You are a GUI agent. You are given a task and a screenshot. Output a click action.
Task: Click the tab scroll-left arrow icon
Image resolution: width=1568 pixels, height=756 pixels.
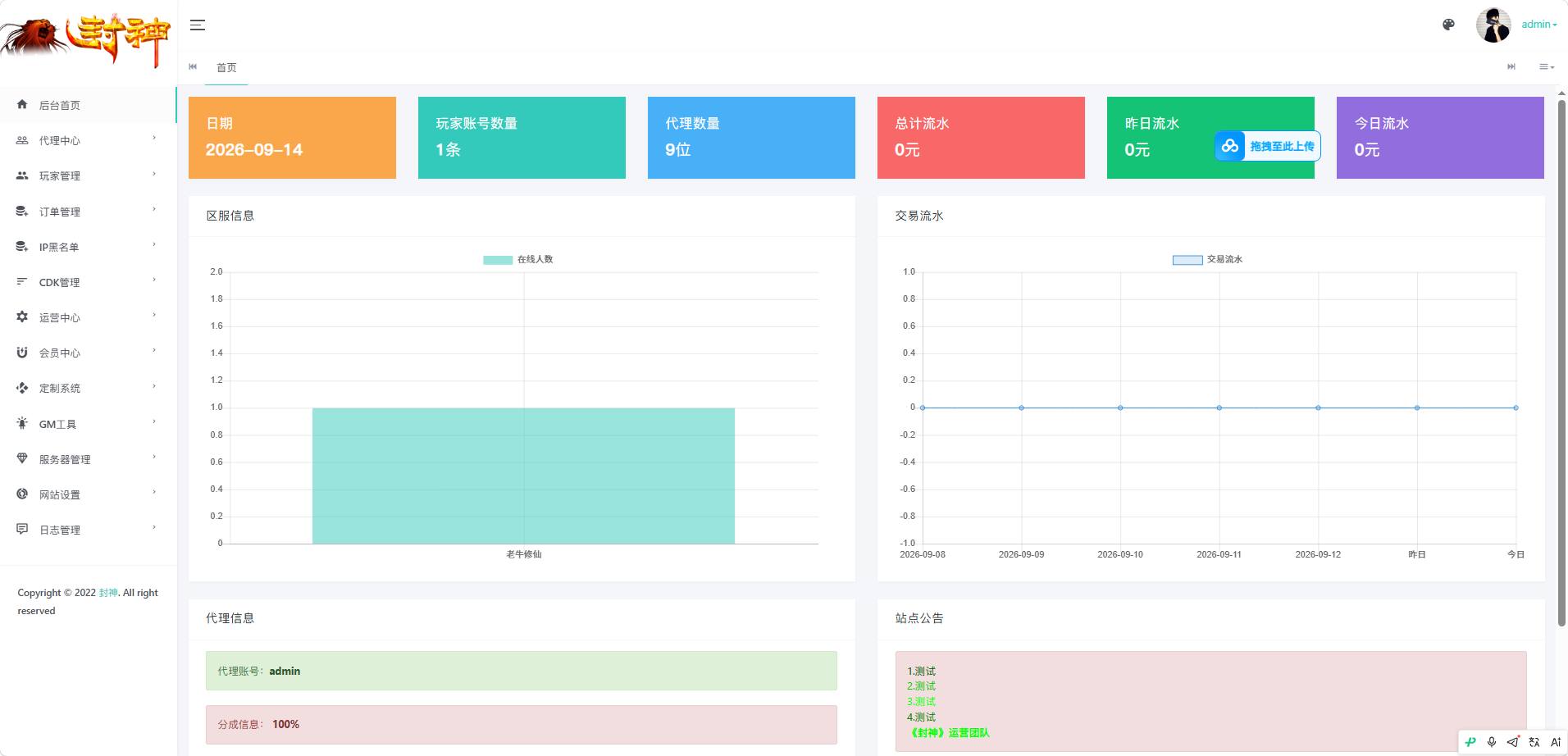pyautogui.click(x=193, y=66)
